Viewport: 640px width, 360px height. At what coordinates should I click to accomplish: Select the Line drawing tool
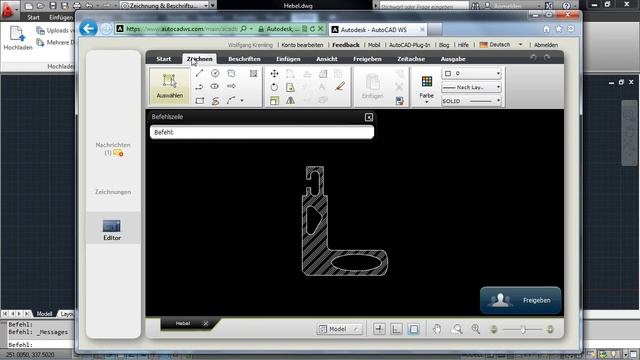click(x=199, y=73)
